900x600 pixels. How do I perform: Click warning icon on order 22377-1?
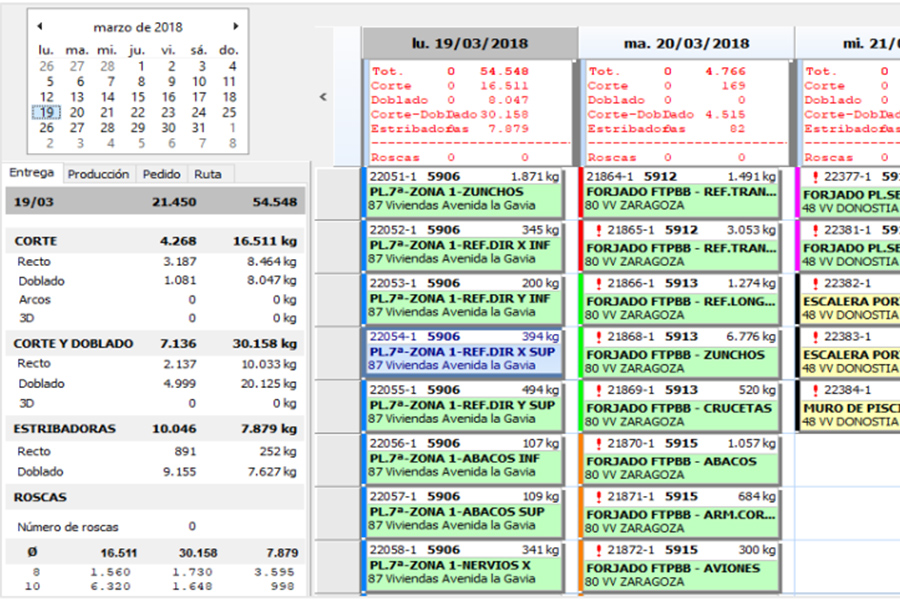coord(816,177)
